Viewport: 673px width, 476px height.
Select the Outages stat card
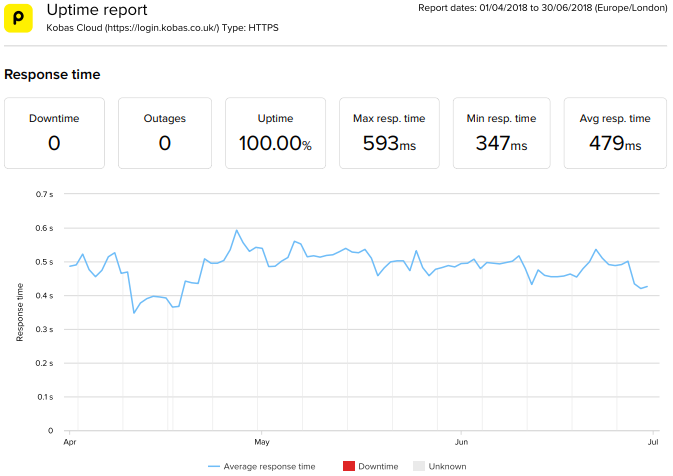[x=165, y=132]
